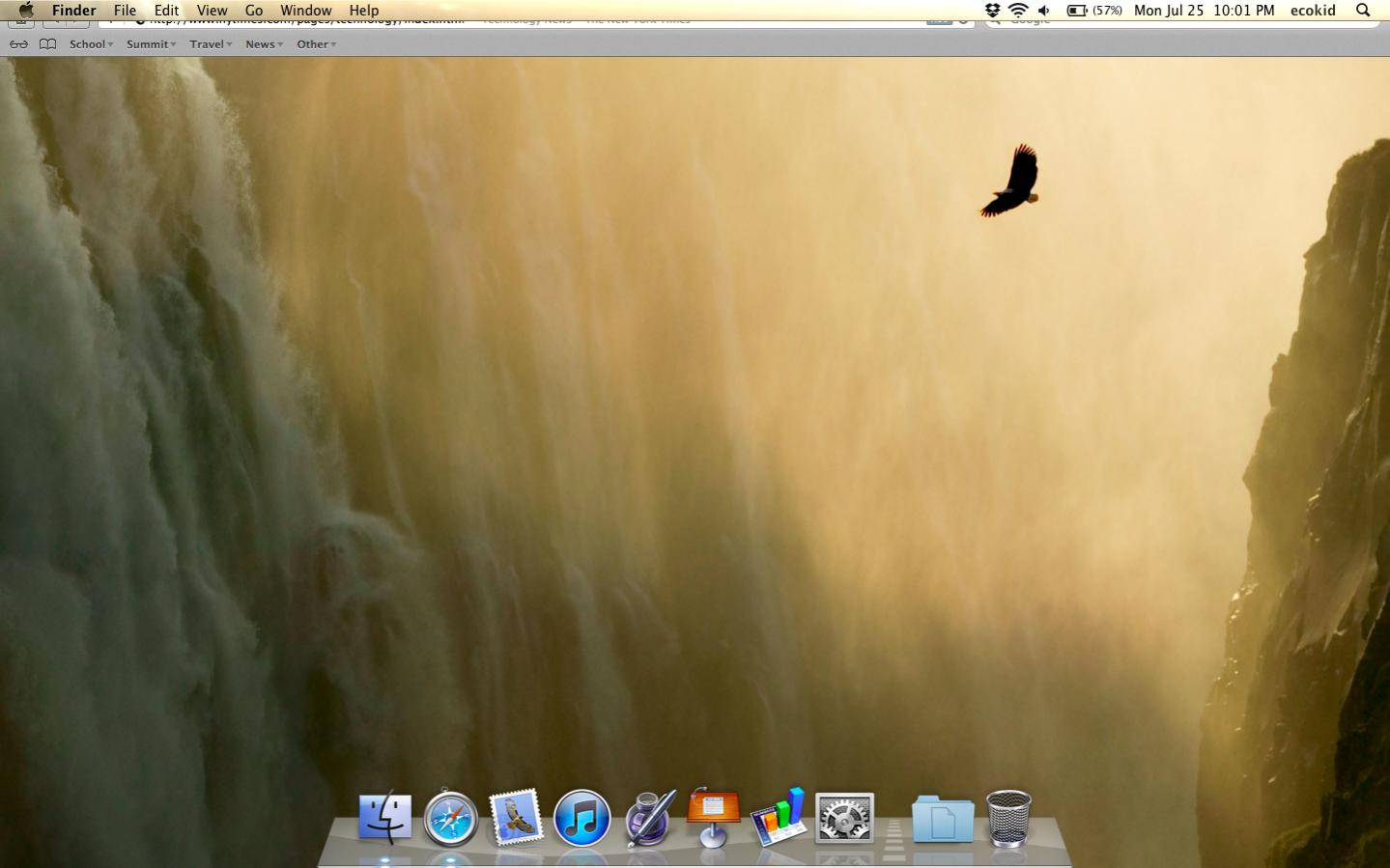
Task: Open the Help menu
Action: tap(364, 10)
